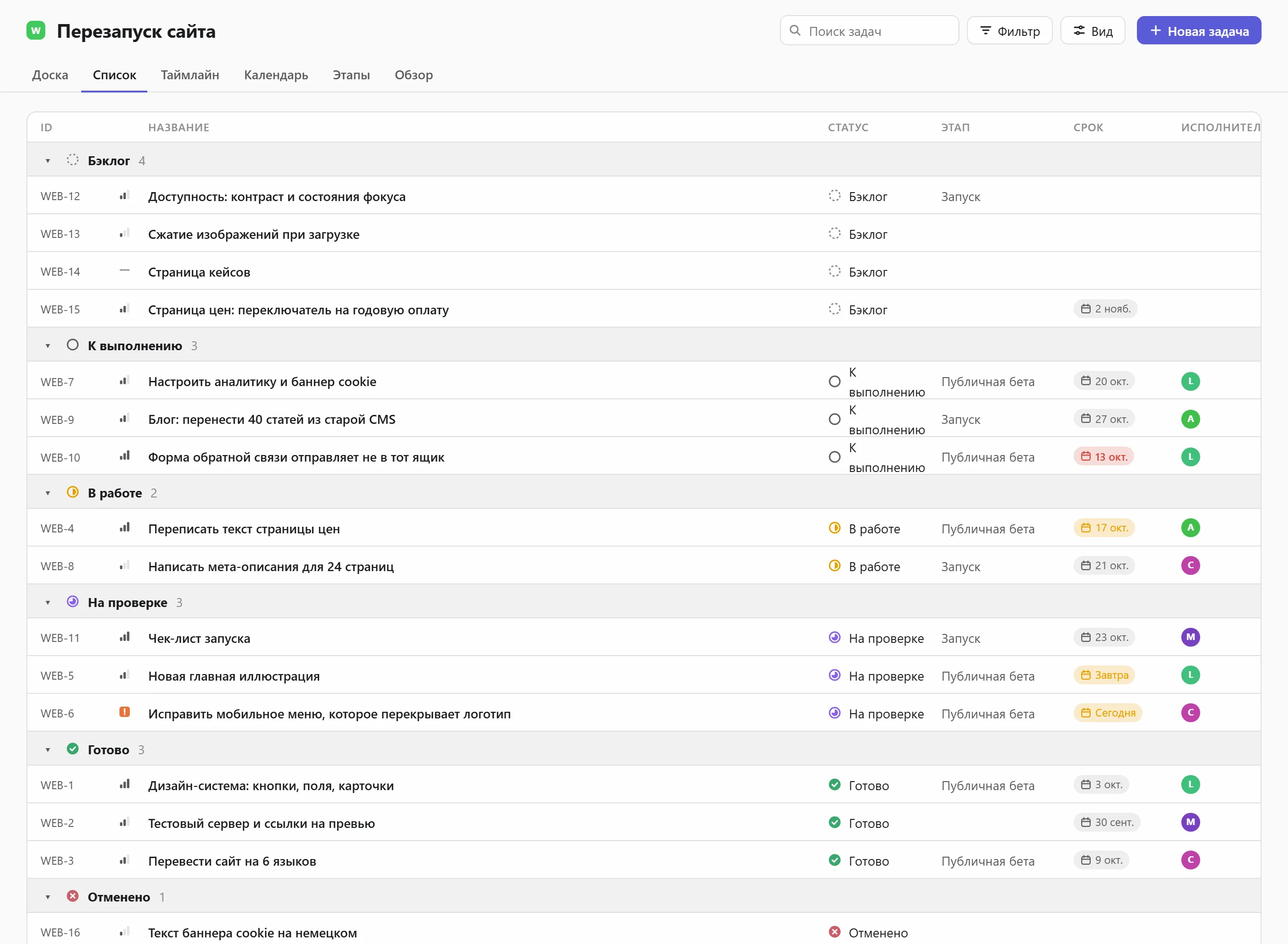Click the in-progress status icon for WEB-4
The height and width of the screenshot is (944, 1288).
tap(834, 528)
